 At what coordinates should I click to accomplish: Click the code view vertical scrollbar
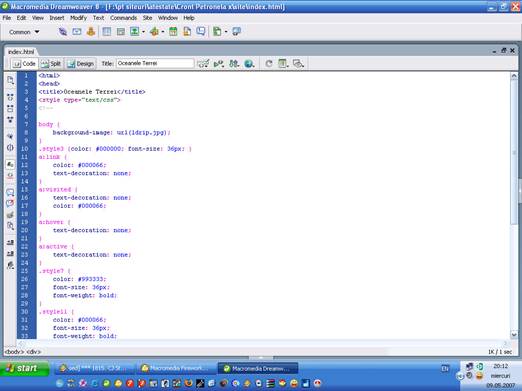point(514,205)
